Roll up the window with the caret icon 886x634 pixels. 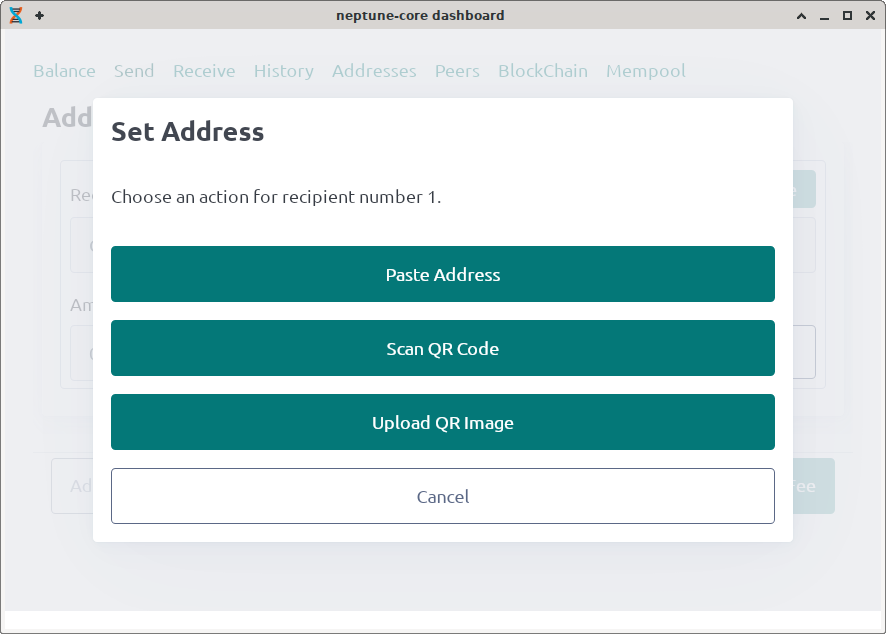point(801,16)
